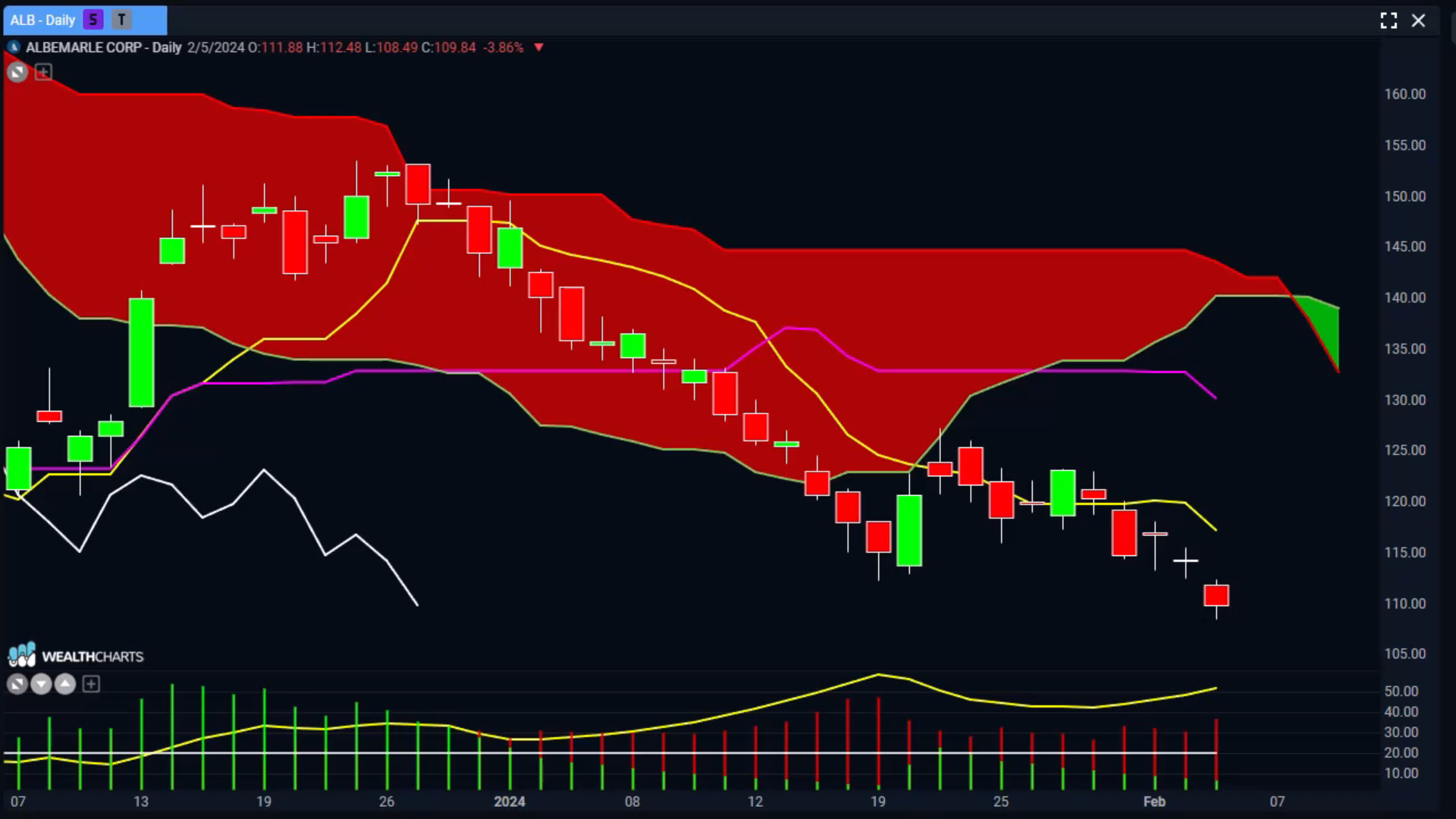Click the ALBEMARLE CORP - Daily title
The image size is (1456, 819).
(x=104, y=47)
